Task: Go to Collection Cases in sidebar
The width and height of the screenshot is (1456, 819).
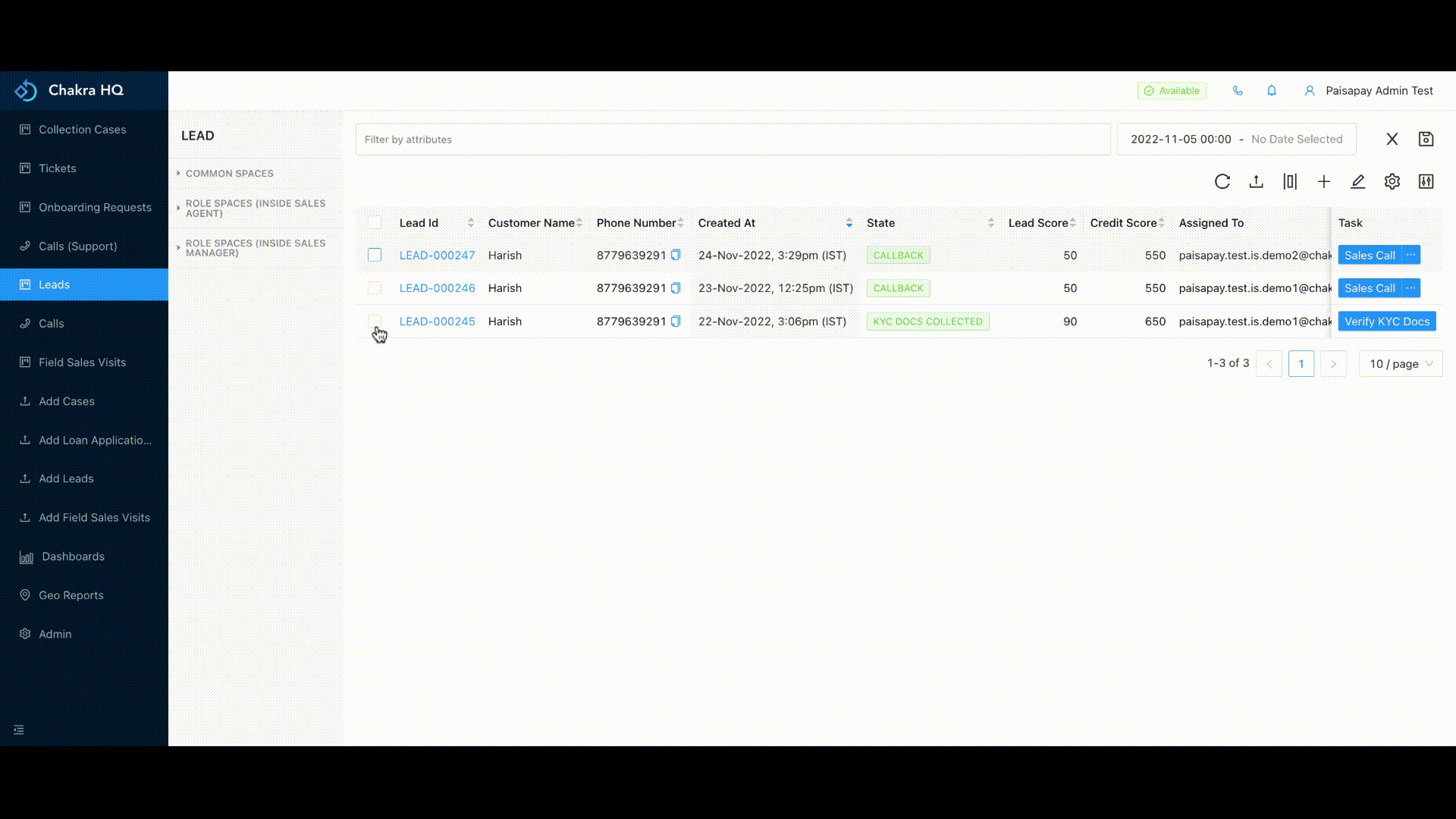Action: pyautogui.click(x=82, y=130)
